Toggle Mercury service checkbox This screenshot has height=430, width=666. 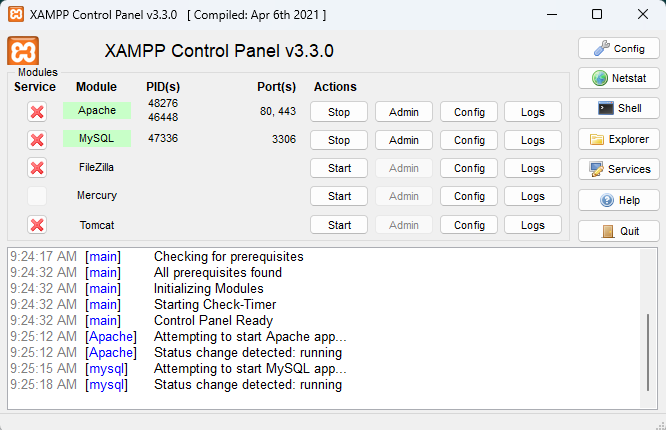tap(37, 196)
